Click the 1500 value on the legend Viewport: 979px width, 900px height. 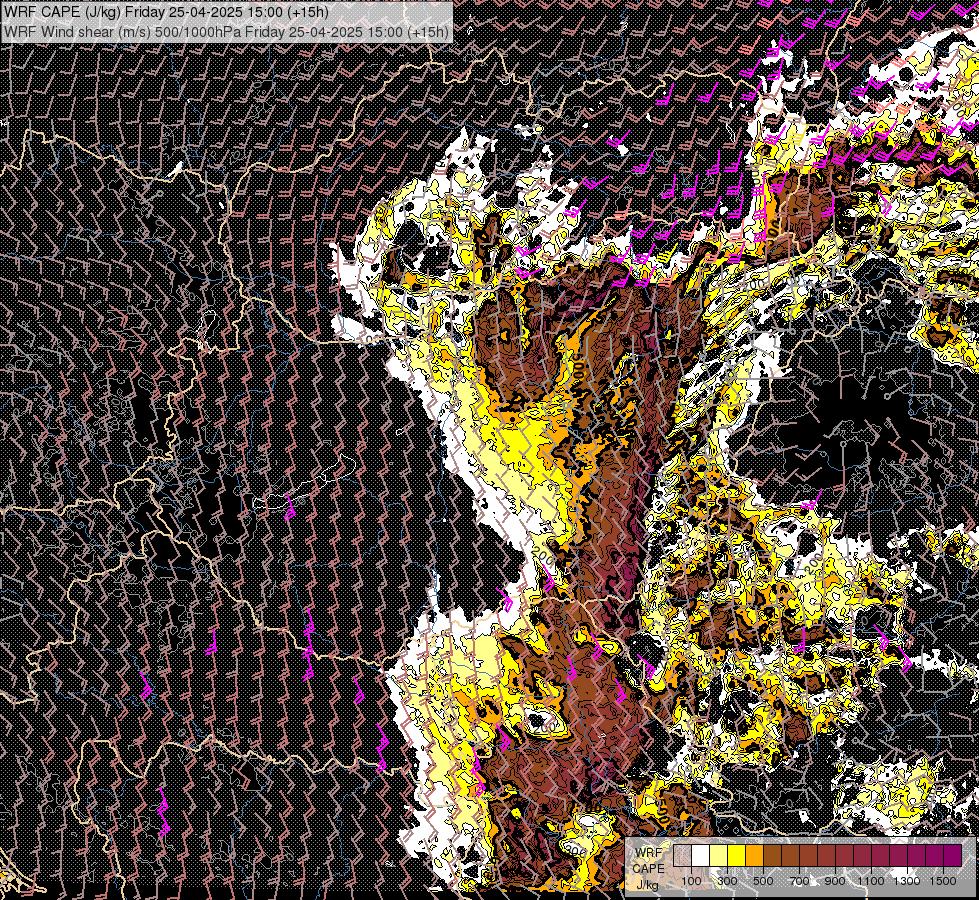tap(943, 881)
